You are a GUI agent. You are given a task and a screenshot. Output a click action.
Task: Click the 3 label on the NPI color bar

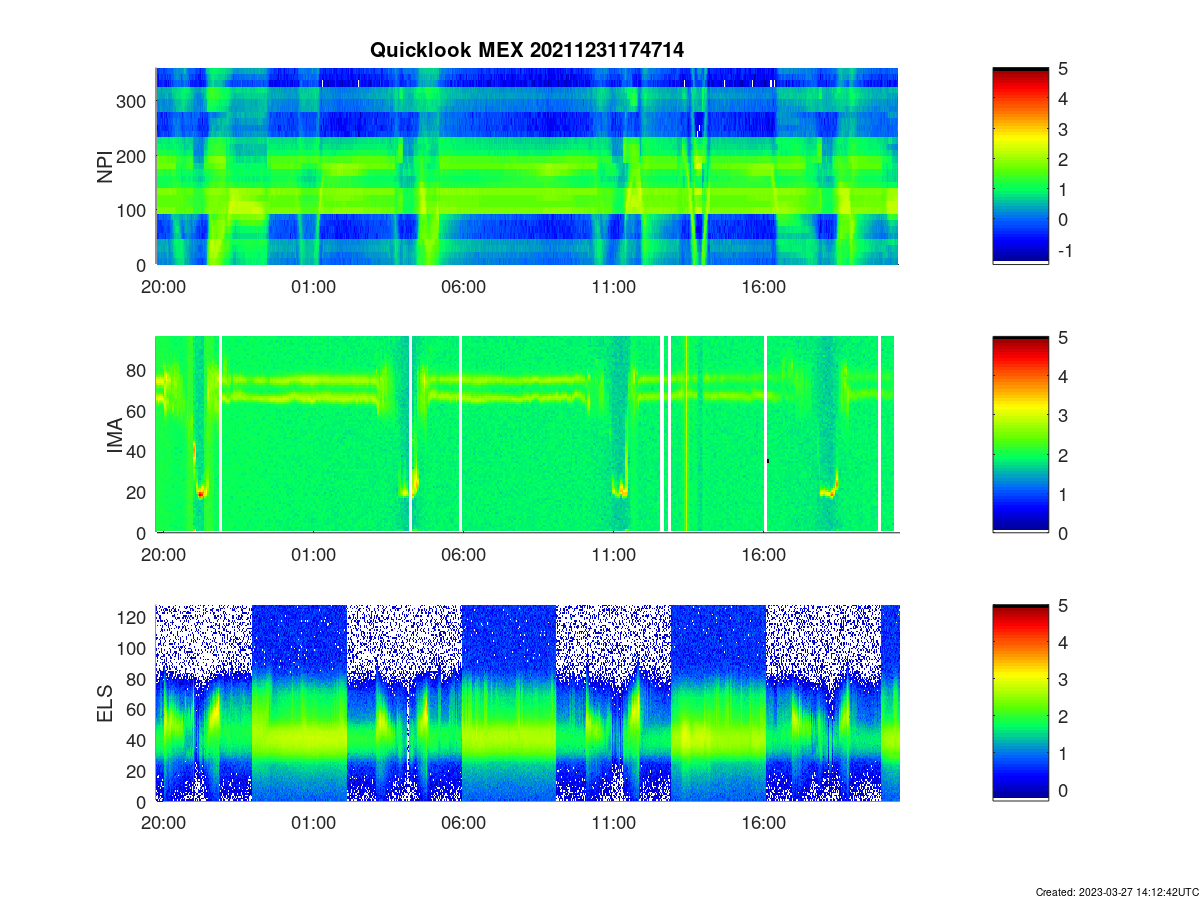[1064, 129]
